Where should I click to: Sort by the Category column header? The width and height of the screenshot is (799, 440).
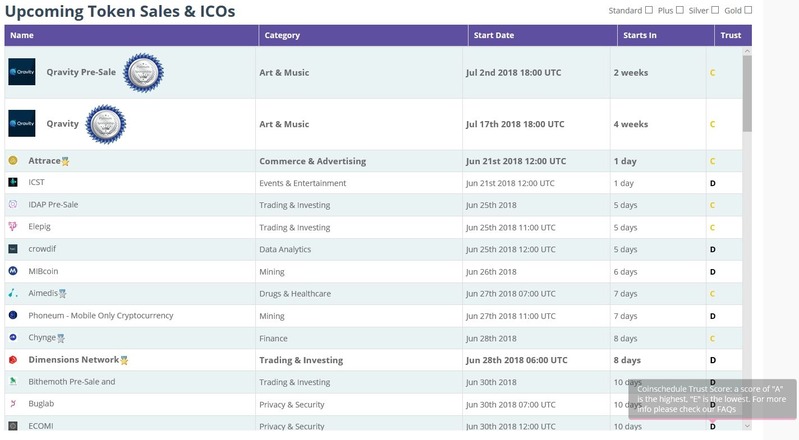(x=282, y=35)
